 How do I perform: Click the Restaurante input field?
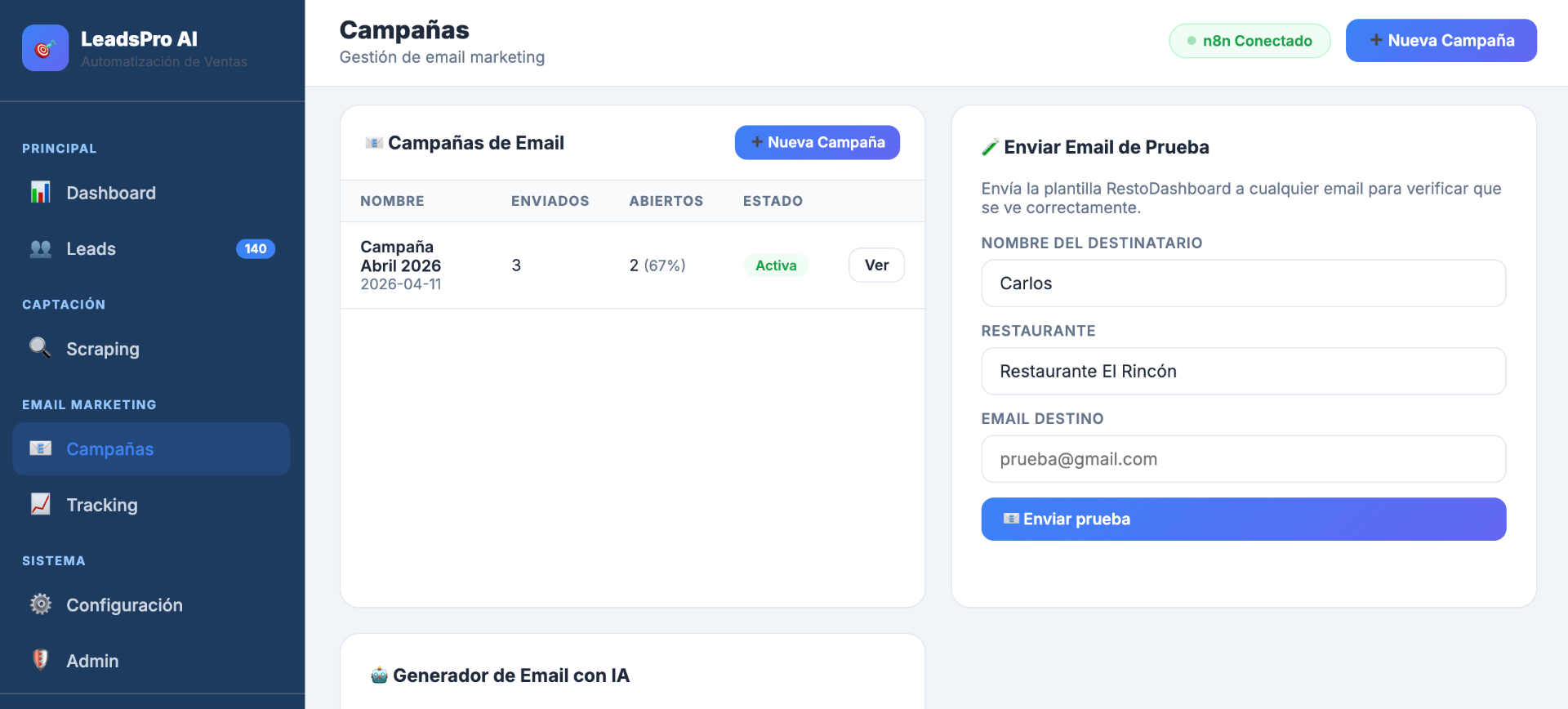(x=1243, y=372)
